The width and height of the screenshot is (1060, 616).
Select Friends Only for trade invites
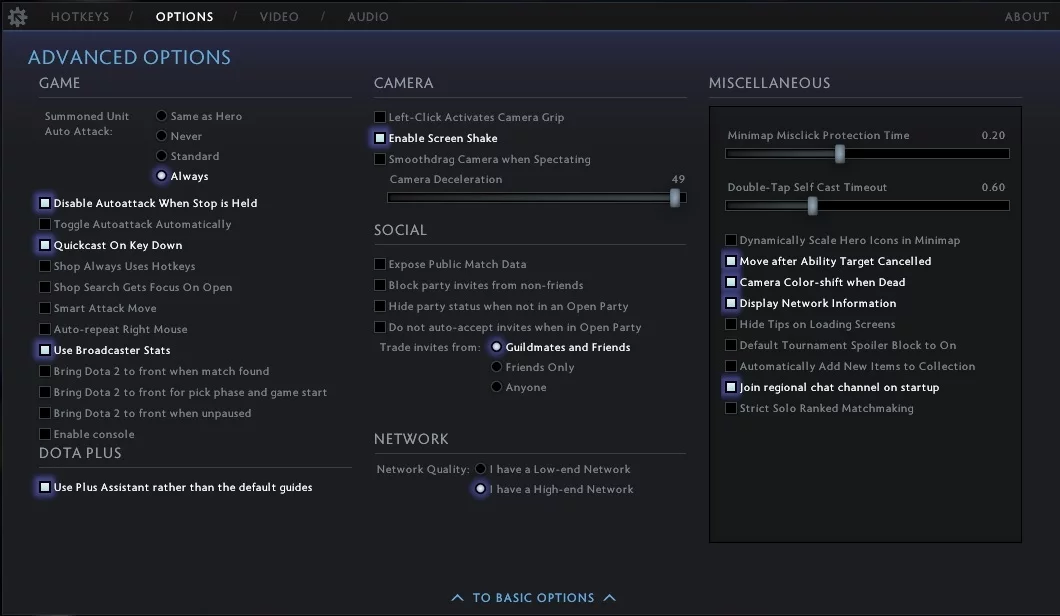point(496,367)
